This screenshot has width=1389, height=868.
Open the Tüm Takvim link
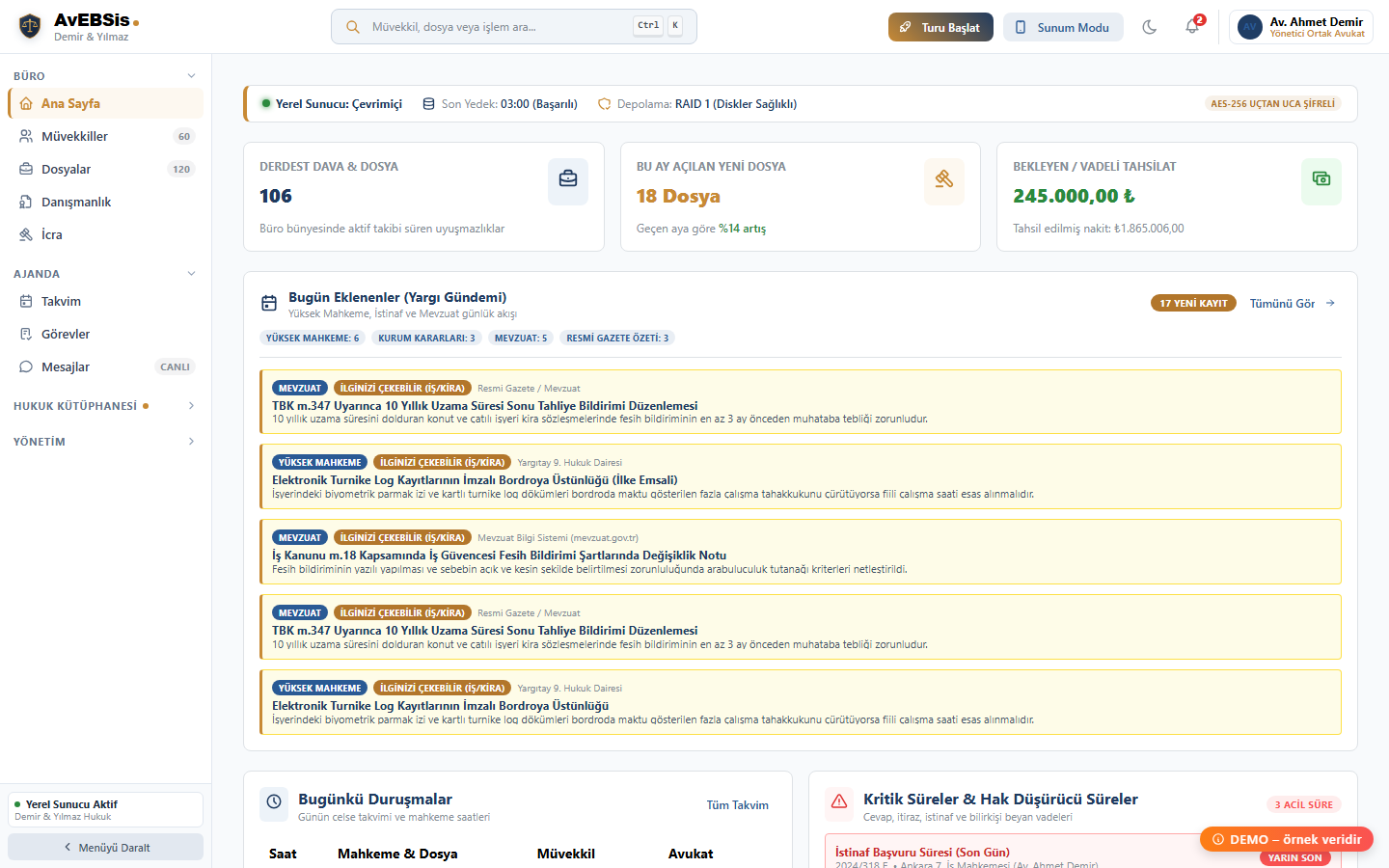[x=738, y=805]
